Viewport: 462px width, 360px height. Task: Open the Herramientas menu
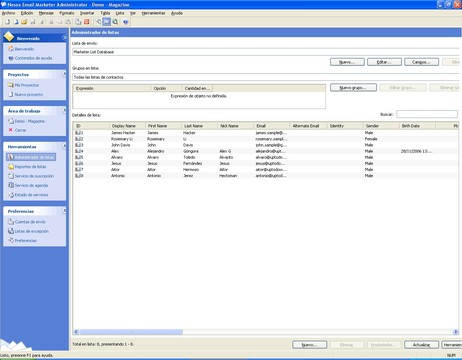pos(153,13)
